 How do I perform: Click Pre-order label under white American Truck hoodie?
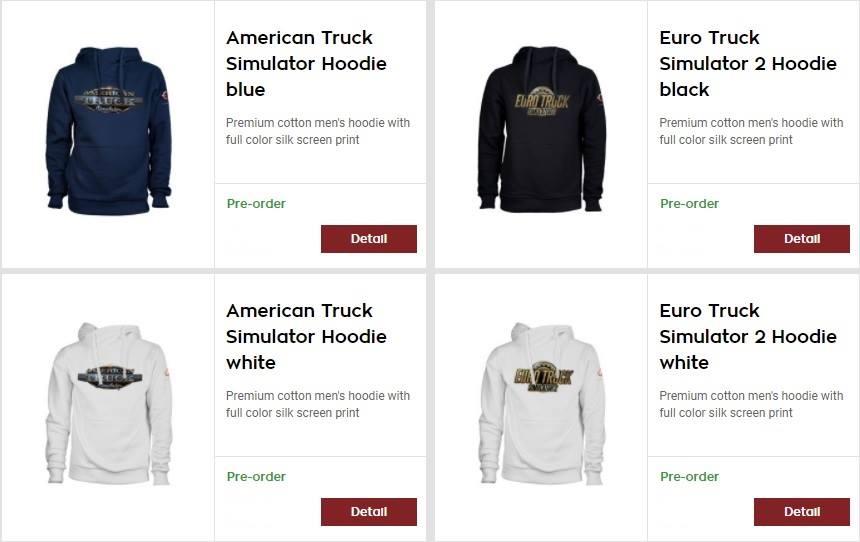(x=256, y=477)
